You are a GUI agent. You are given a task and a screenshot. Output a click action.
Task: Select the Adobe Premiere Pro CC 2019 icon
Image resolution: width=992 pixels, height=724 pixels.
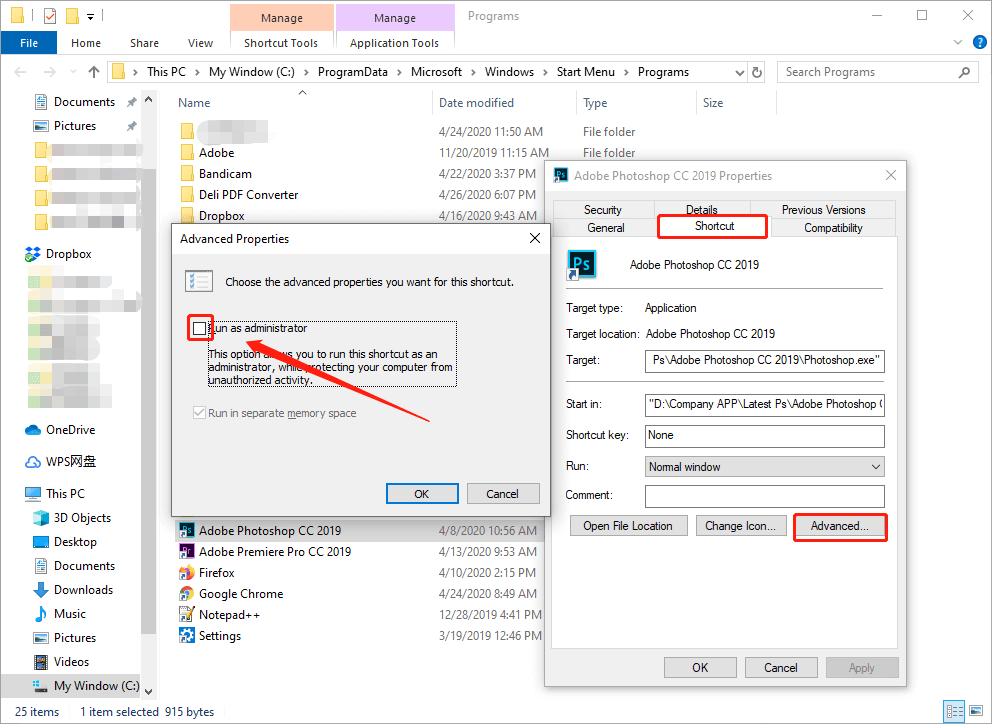pos(187,552)
